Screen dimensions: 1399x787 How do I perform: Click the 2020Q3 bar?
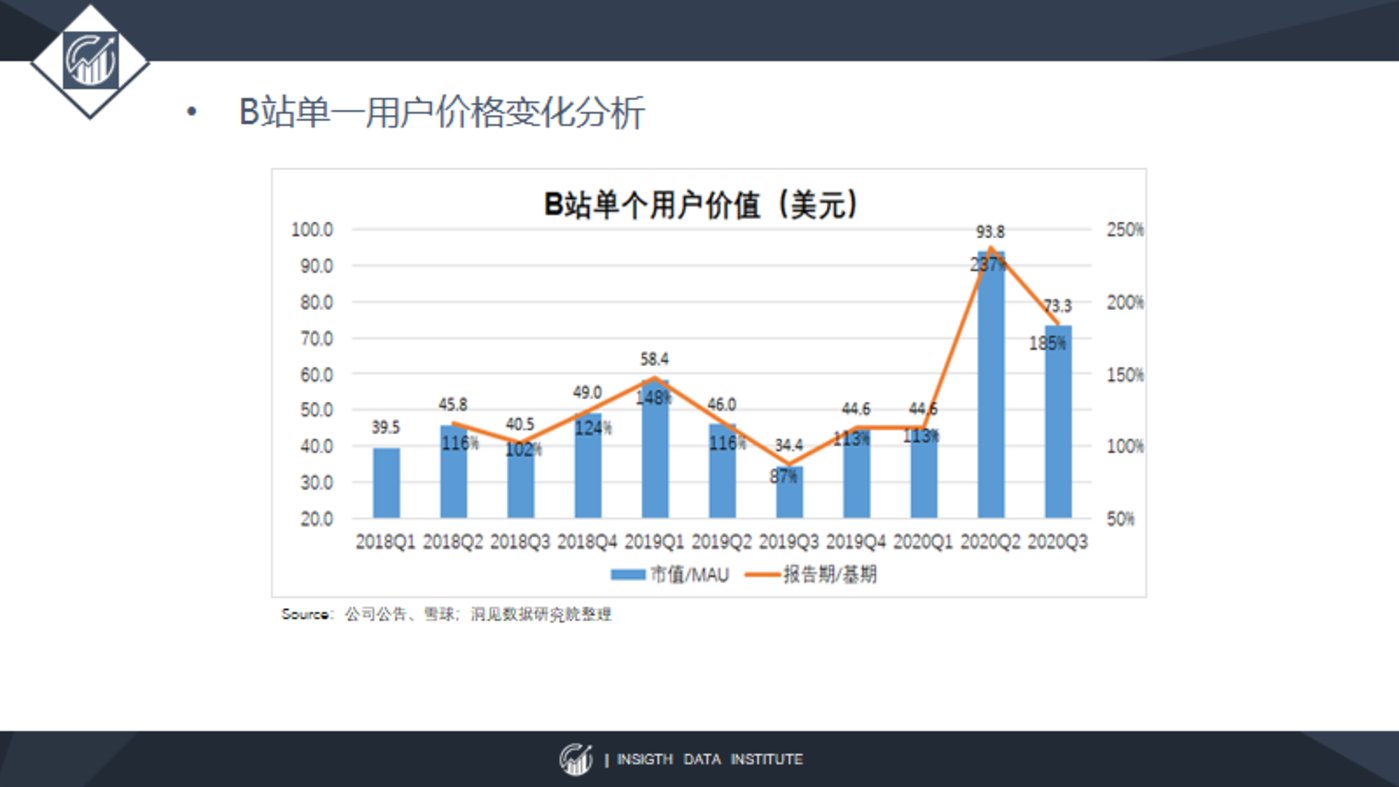coord(1057,422)
